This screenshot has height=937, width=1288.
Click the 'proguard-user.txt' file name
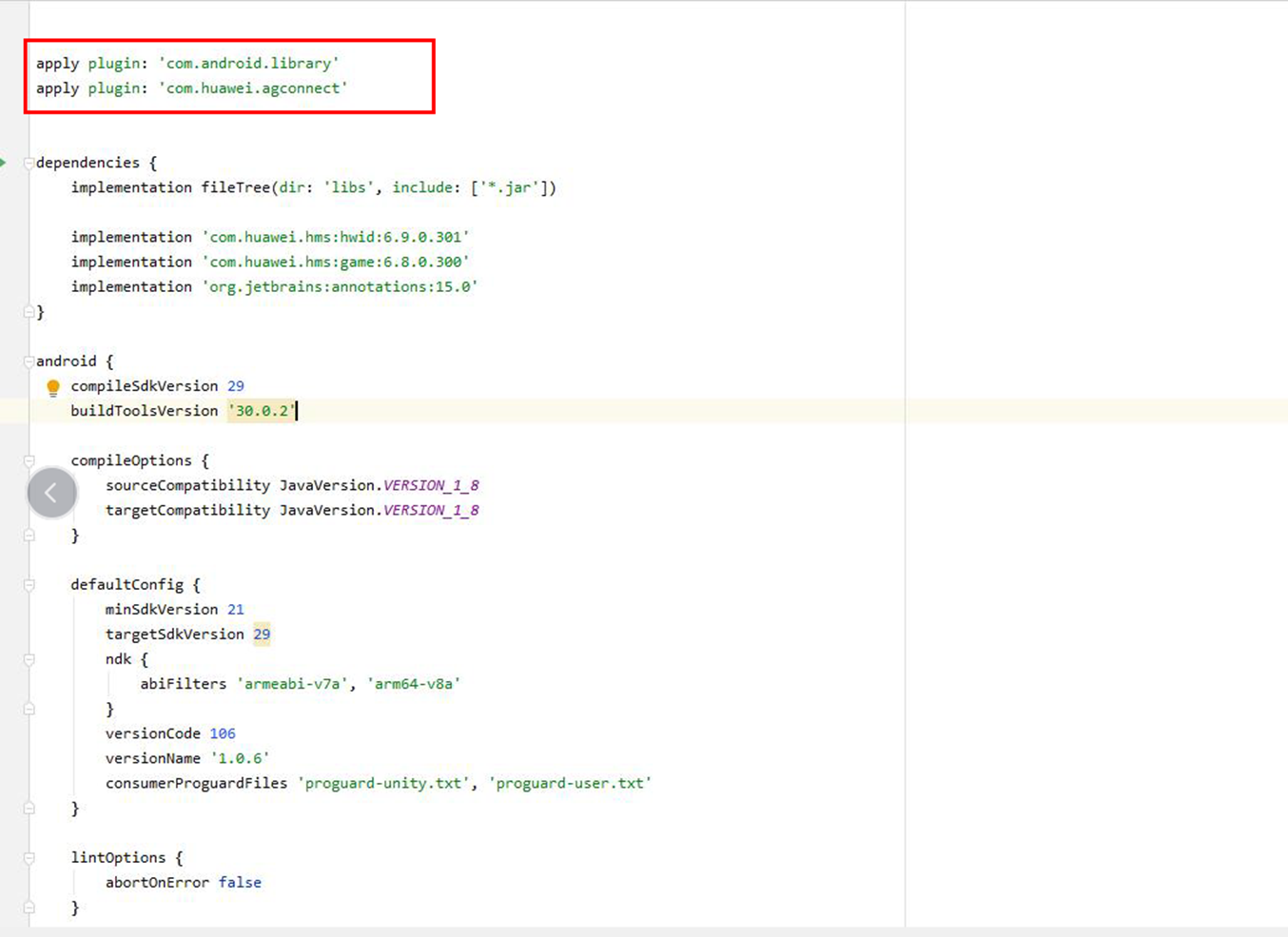coord(570,783)
